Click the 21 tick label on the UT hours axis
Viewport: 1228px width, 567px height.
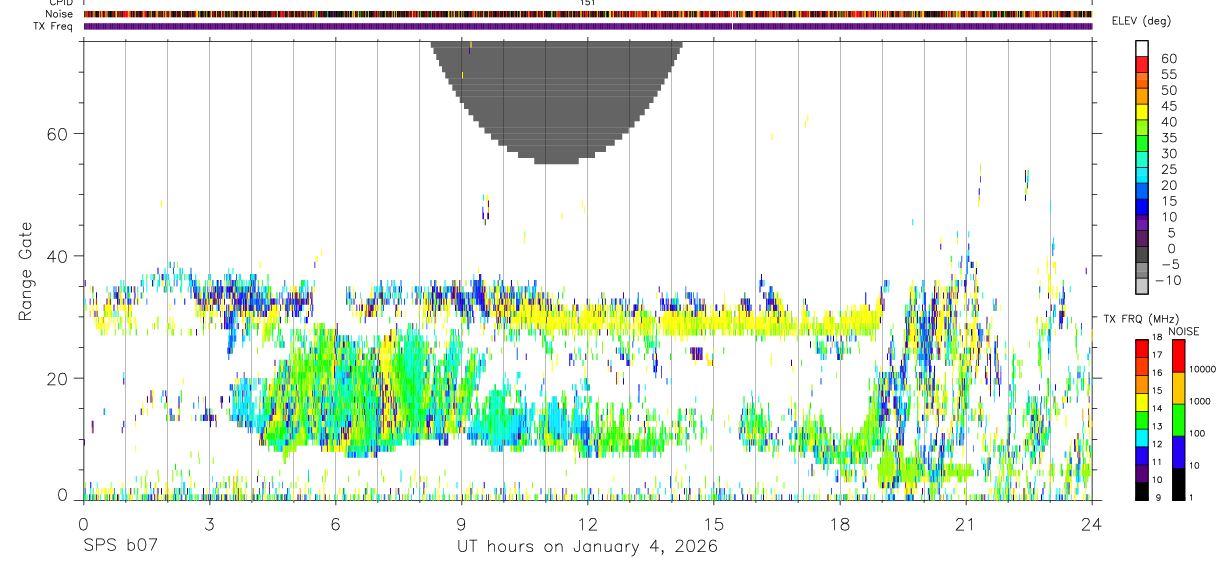[965, 523]
